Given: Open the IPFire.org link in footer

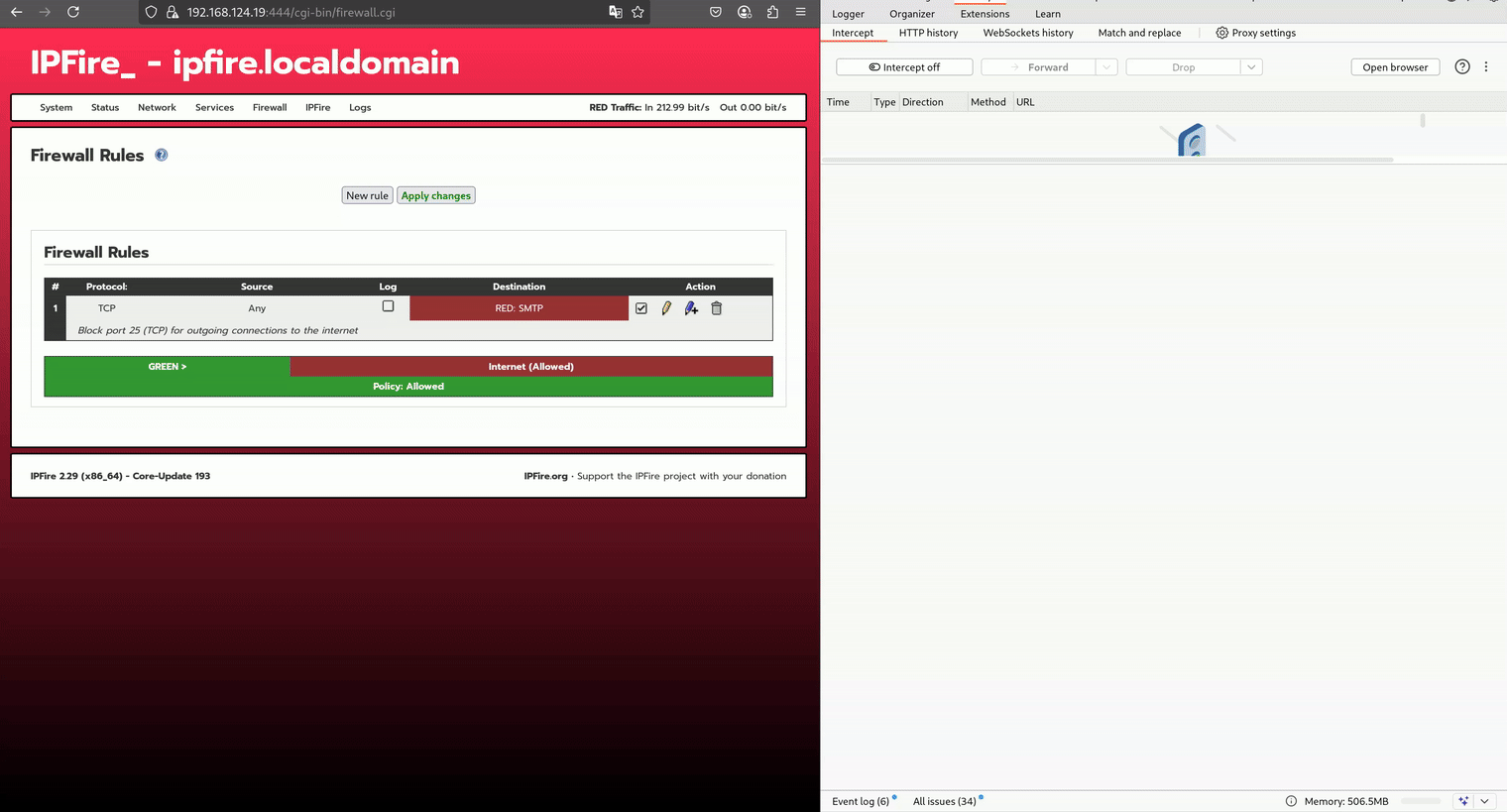Looking at the screenshot, I should tap(545, 476).
